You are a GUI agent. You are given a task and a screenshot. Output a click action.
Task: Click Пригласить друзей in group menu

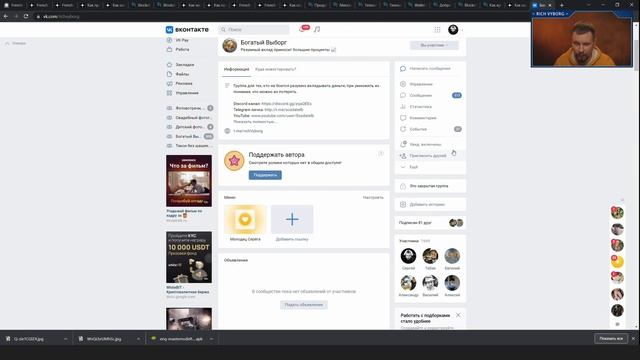click(x=430, y=156)
